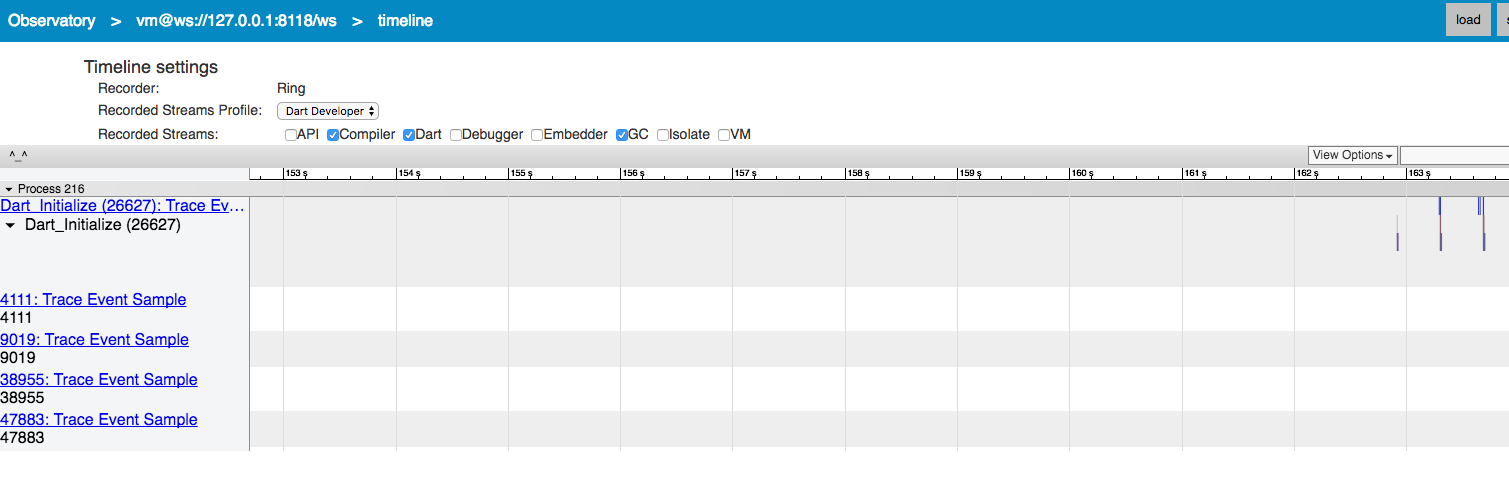Open the Recorded Streams Profile dropdown

click(x=328, y=111)
